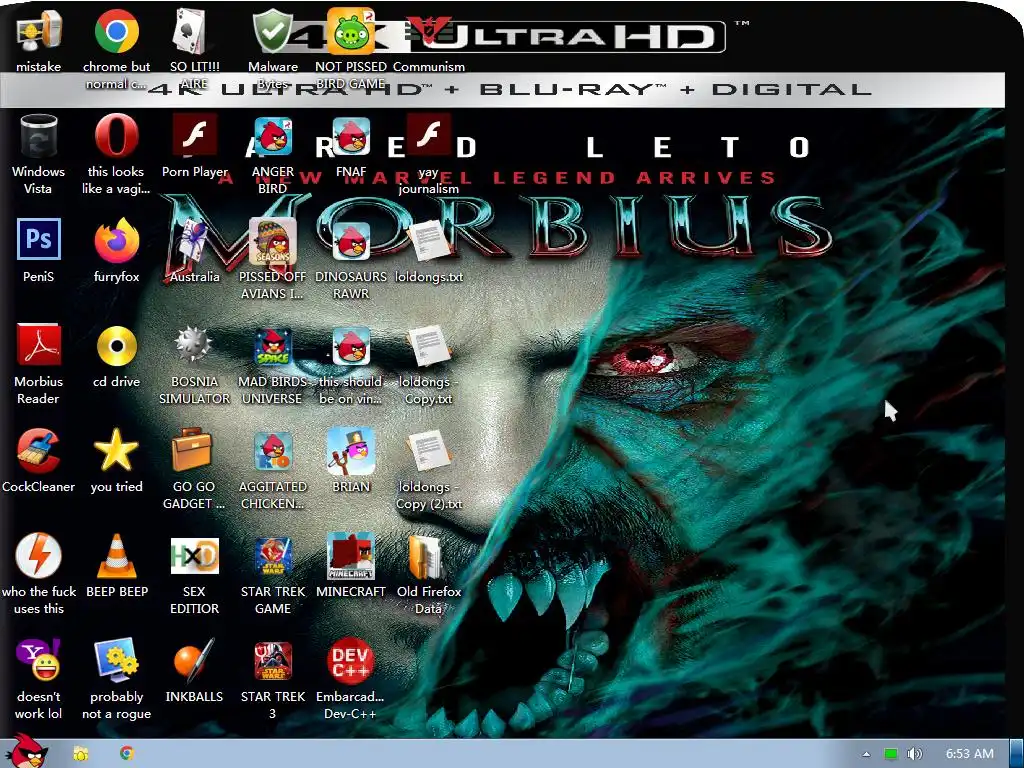Open the 'mistake' computer icon
Screen dimensions: 1024x768
[x=39, y=31]
